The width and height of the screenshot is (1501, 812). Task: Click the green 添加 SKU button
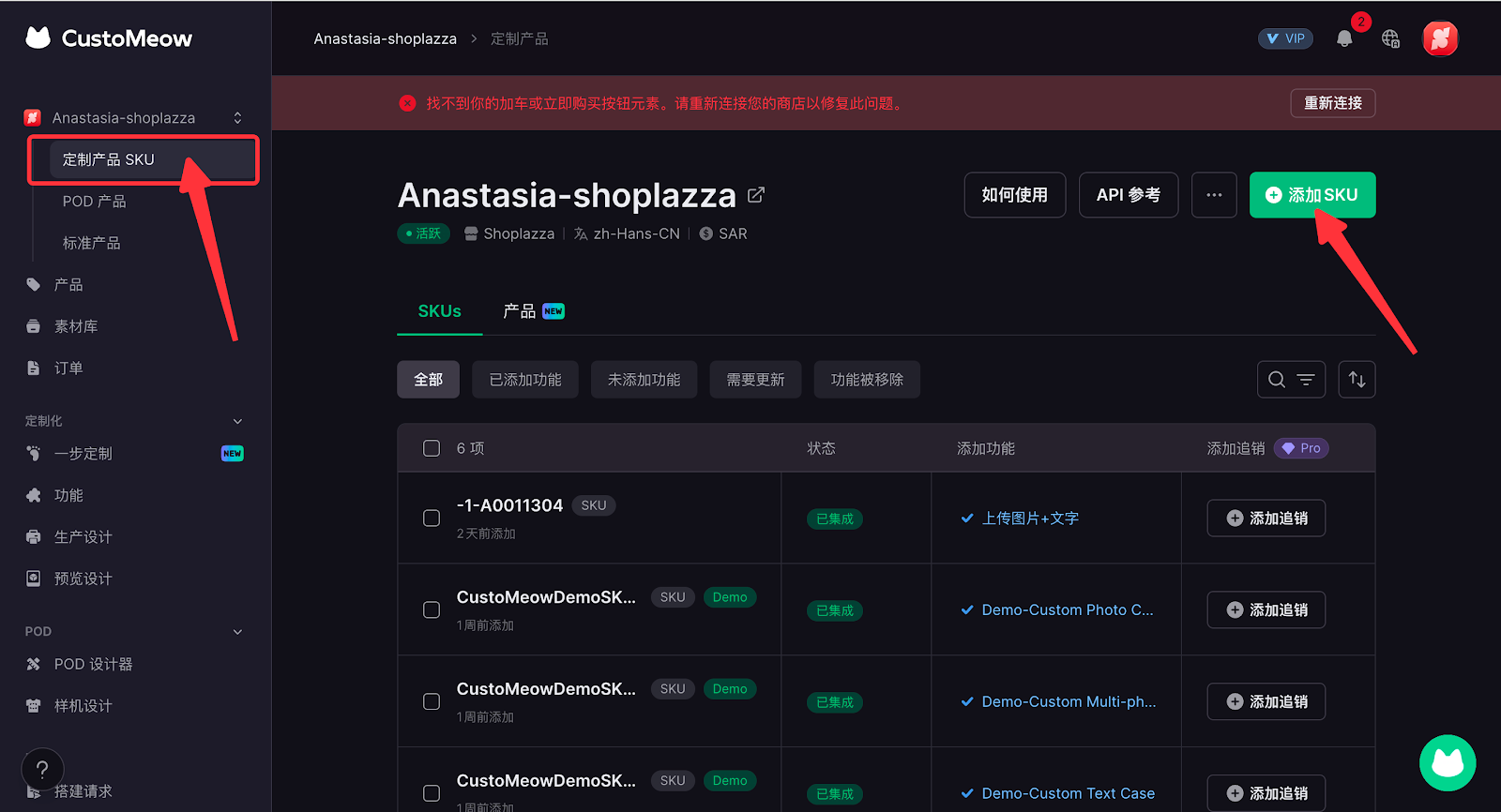tap(1311, 195)
